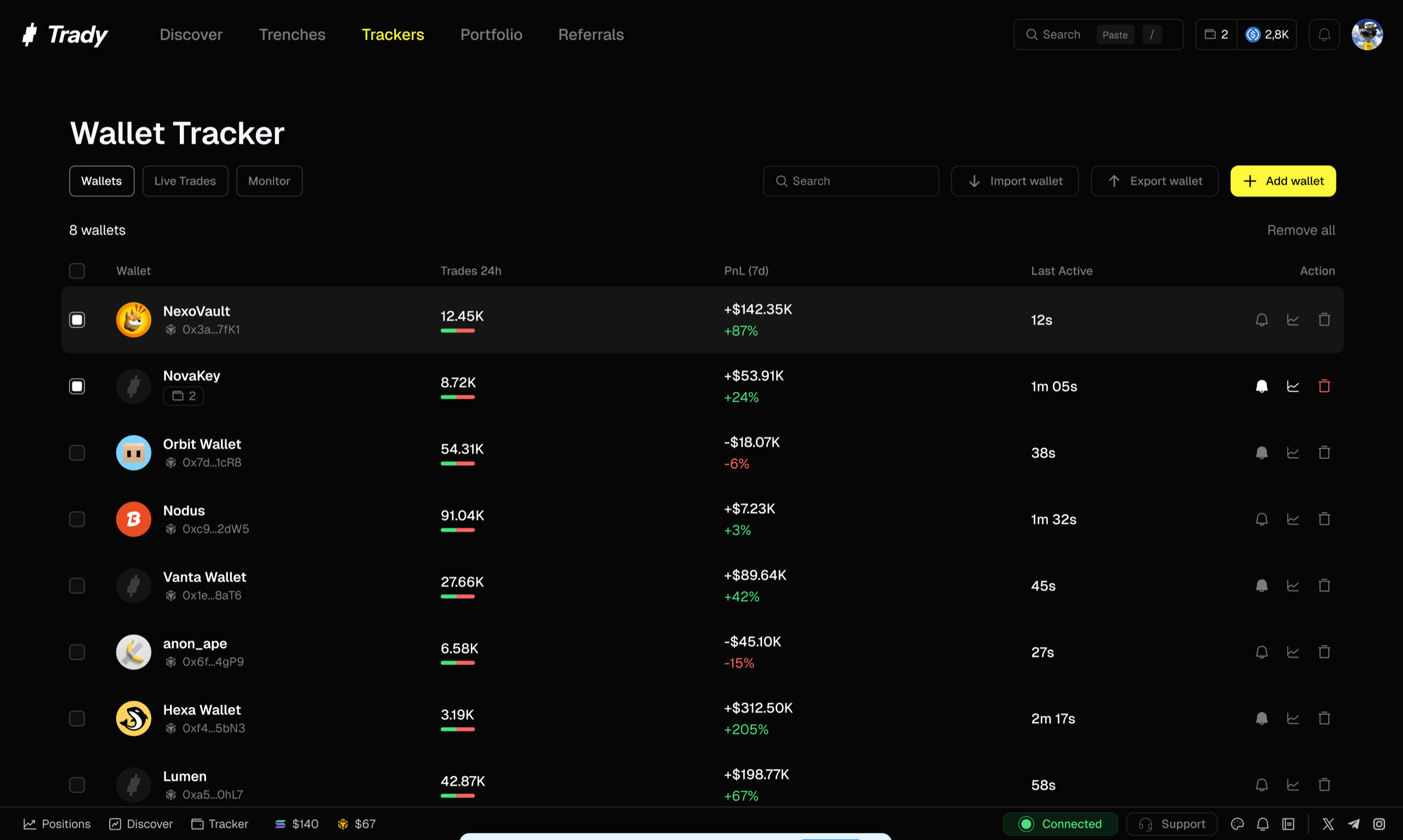The image size is (1403, 840).
Task: View chart for Vanta Wallet
Action: [x=1293, y=585]
